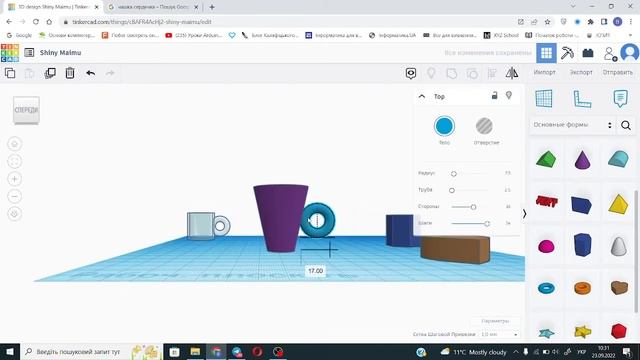Open File Explorer from the taskbar

(195, 352)
